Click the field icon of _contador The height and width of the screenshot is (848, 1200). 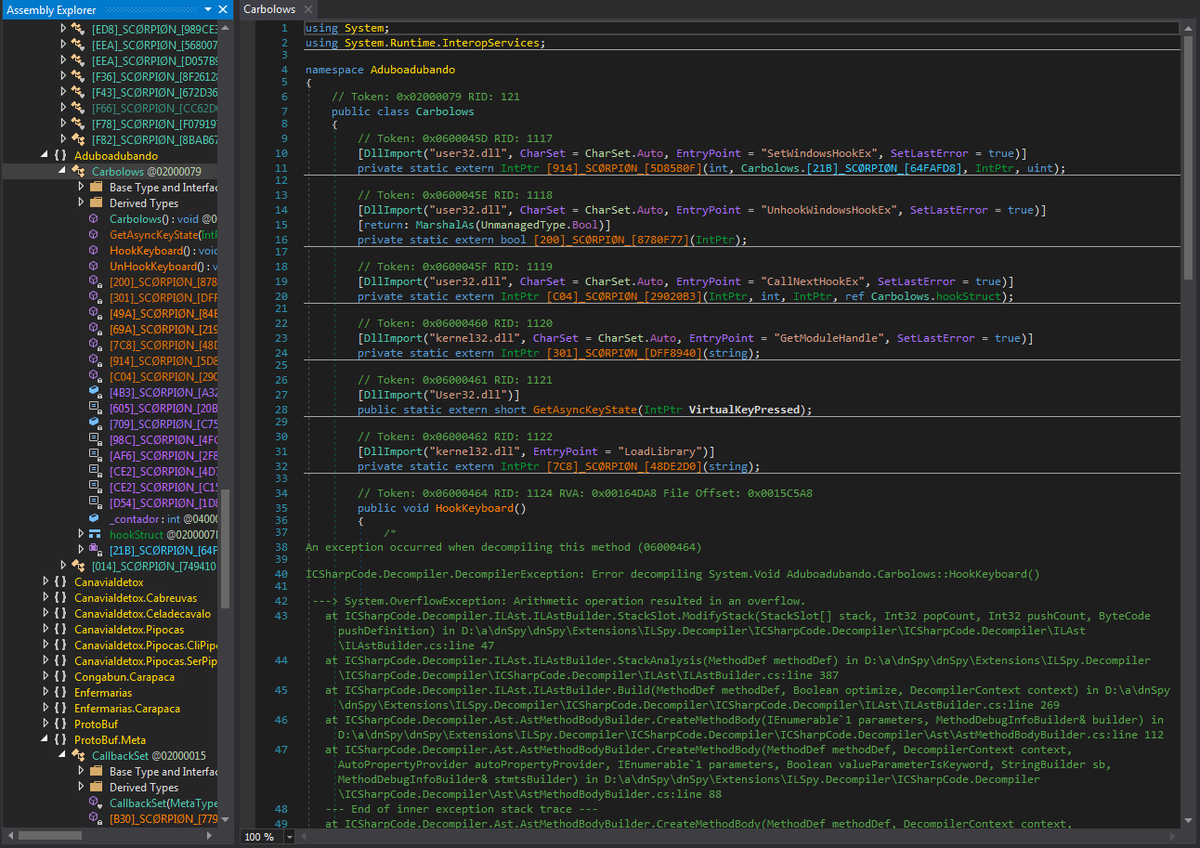click(x=95, y=518)
